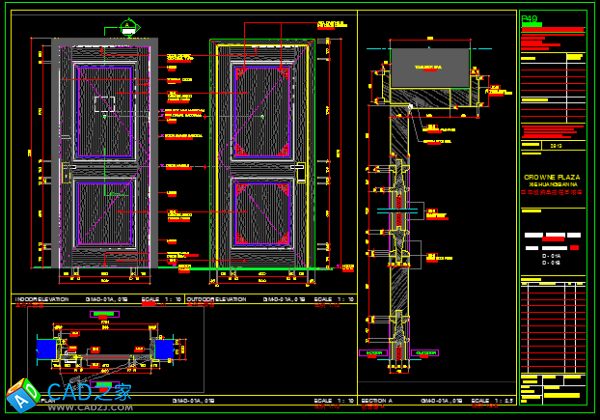600x420 pixels.
Task: Click the green P49 logo in title block
Action: (x=529, y=18)
